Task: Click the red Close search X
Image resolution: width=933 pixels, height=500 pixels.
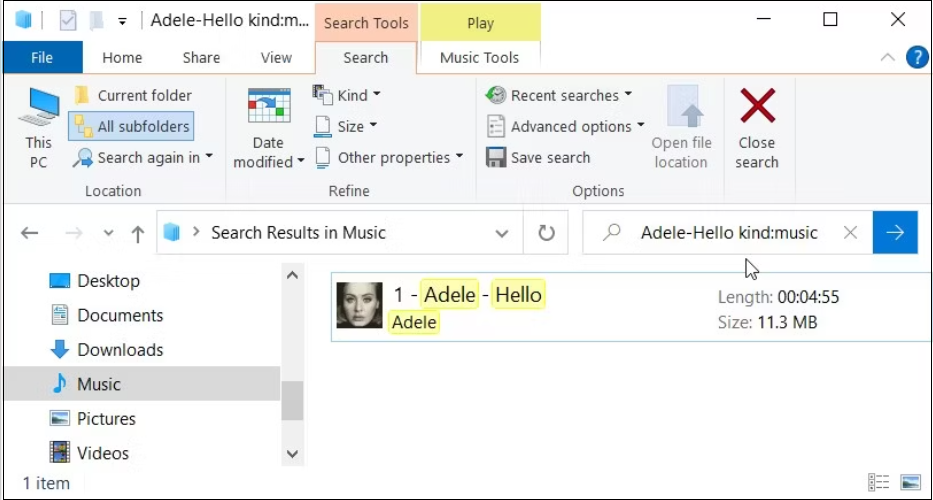Action: (x=757, y=106)
